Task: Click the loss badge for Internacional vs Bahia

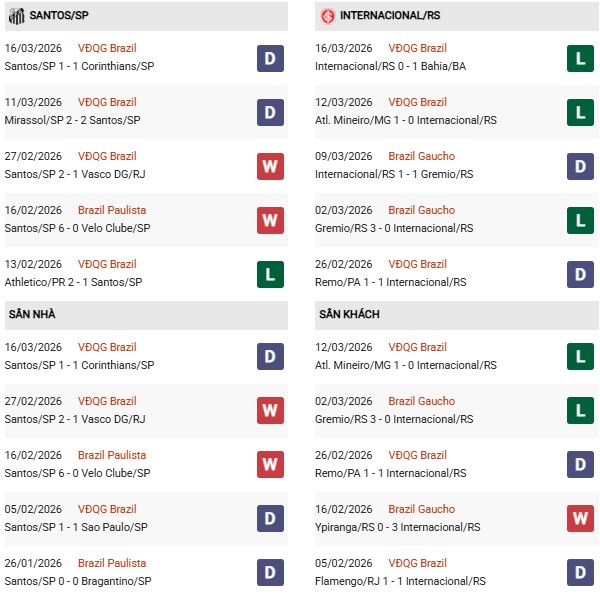Action: (x=581, y=58)
